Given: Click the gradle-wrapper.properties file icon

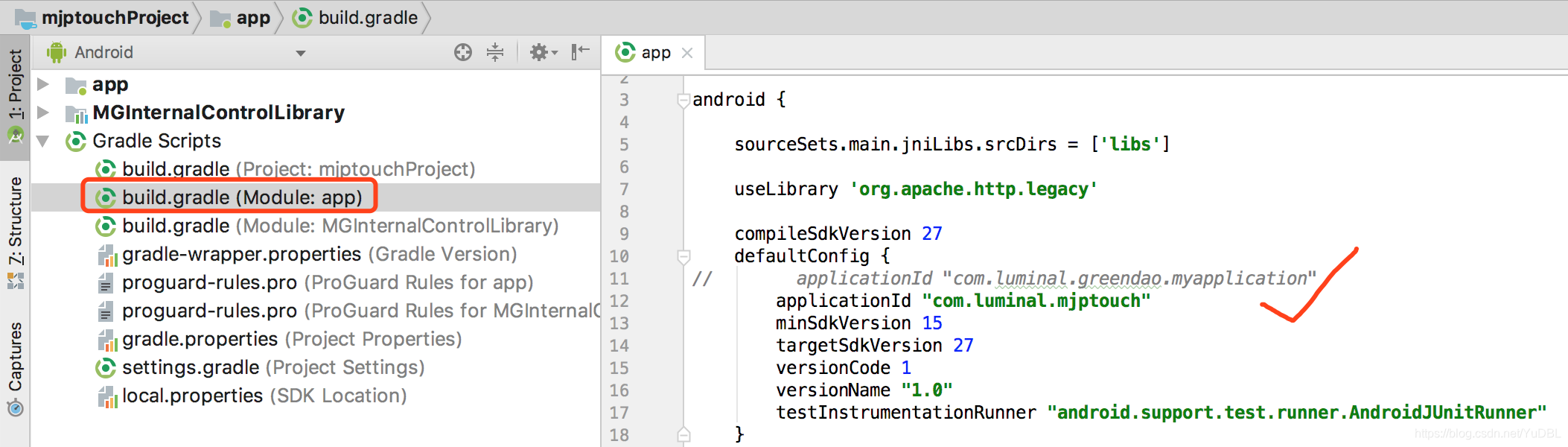Looking at the screenshot, I should (x=107, y=256).
